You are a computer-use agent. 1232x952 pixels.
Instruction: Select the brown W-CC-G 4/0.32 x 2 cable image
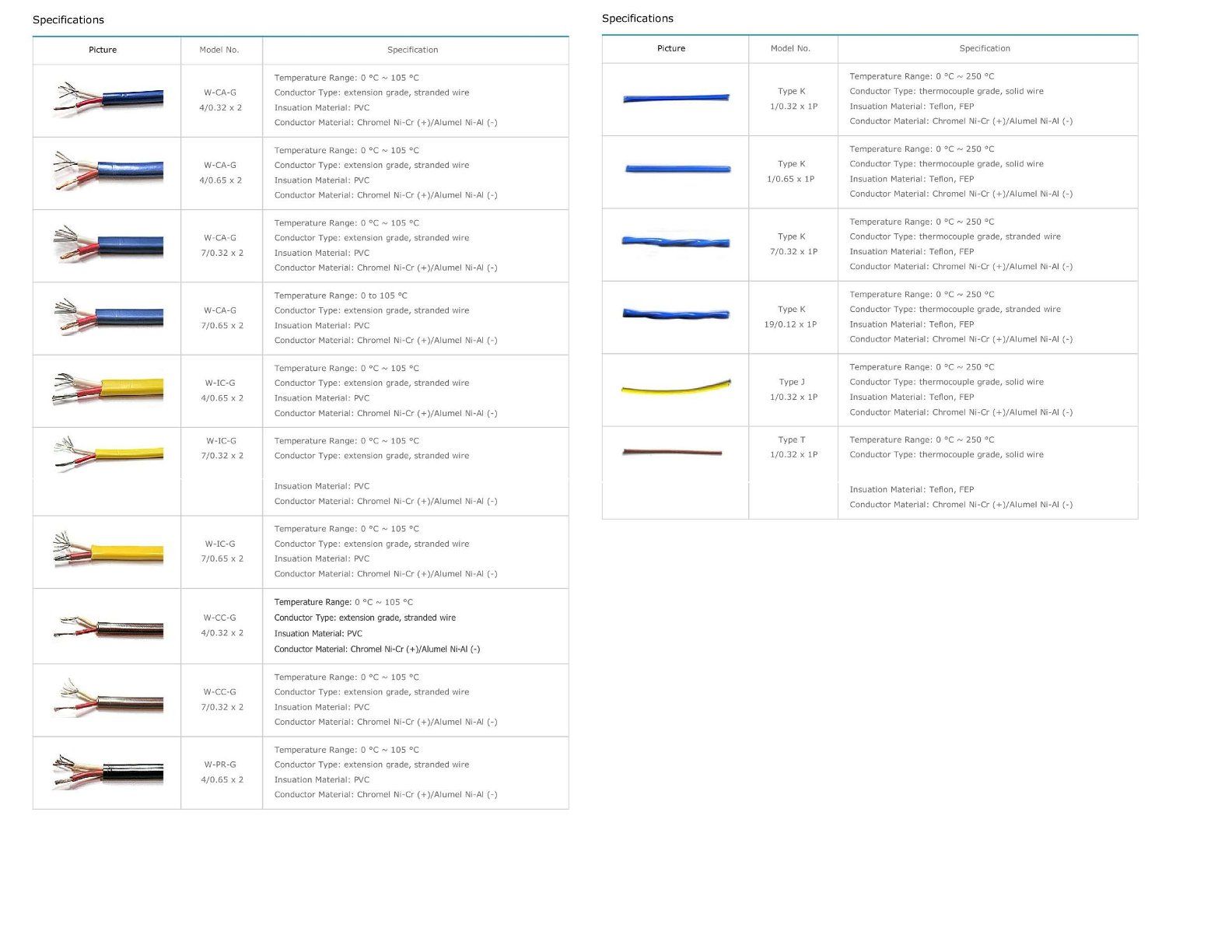tap(108, 626)
